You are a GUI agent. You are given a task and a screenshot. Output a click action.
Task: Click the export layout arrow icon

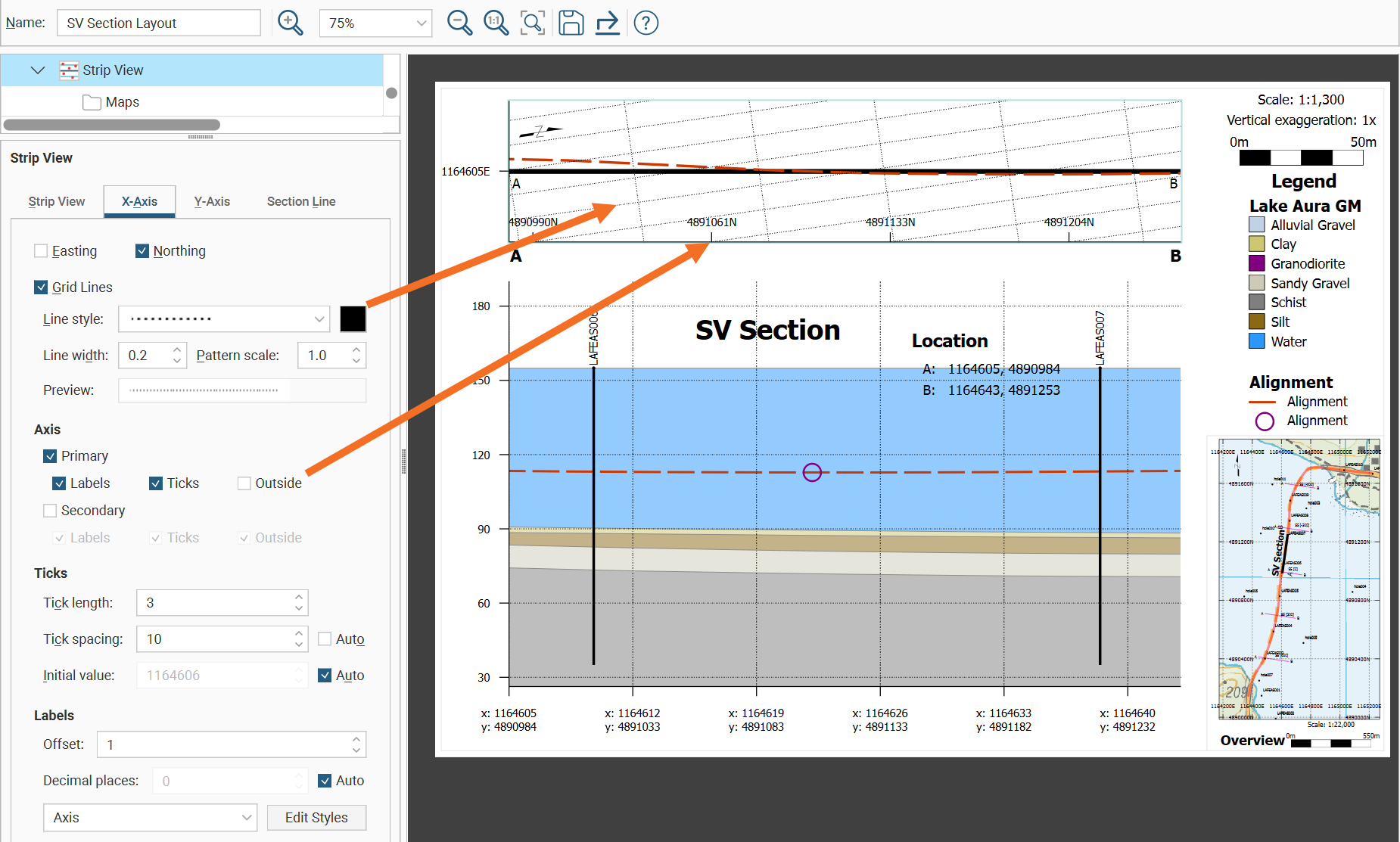click(607, 23)
